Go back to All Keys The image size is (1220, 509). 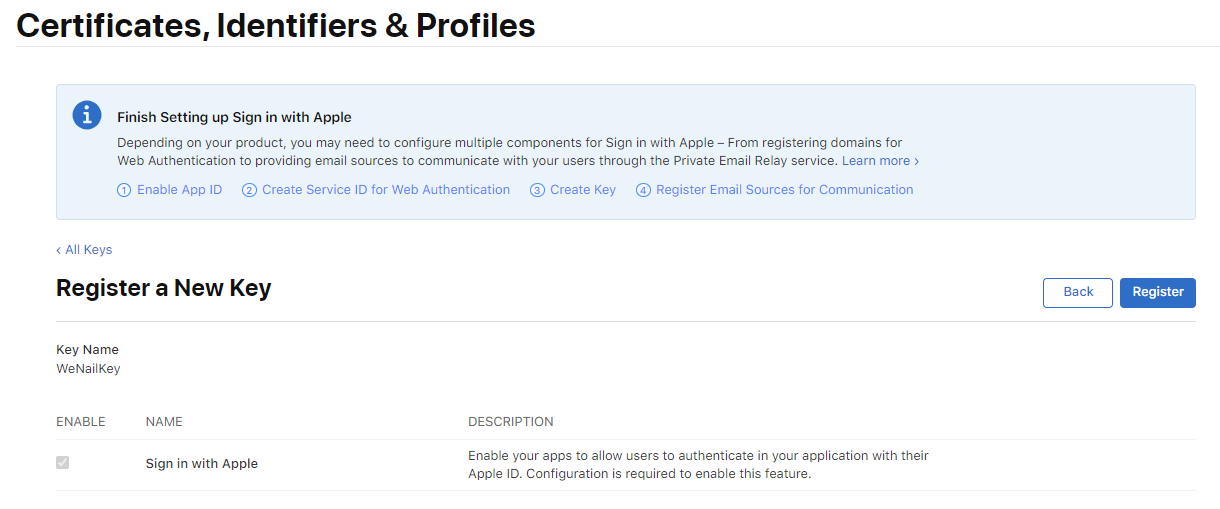click(84, 250)
